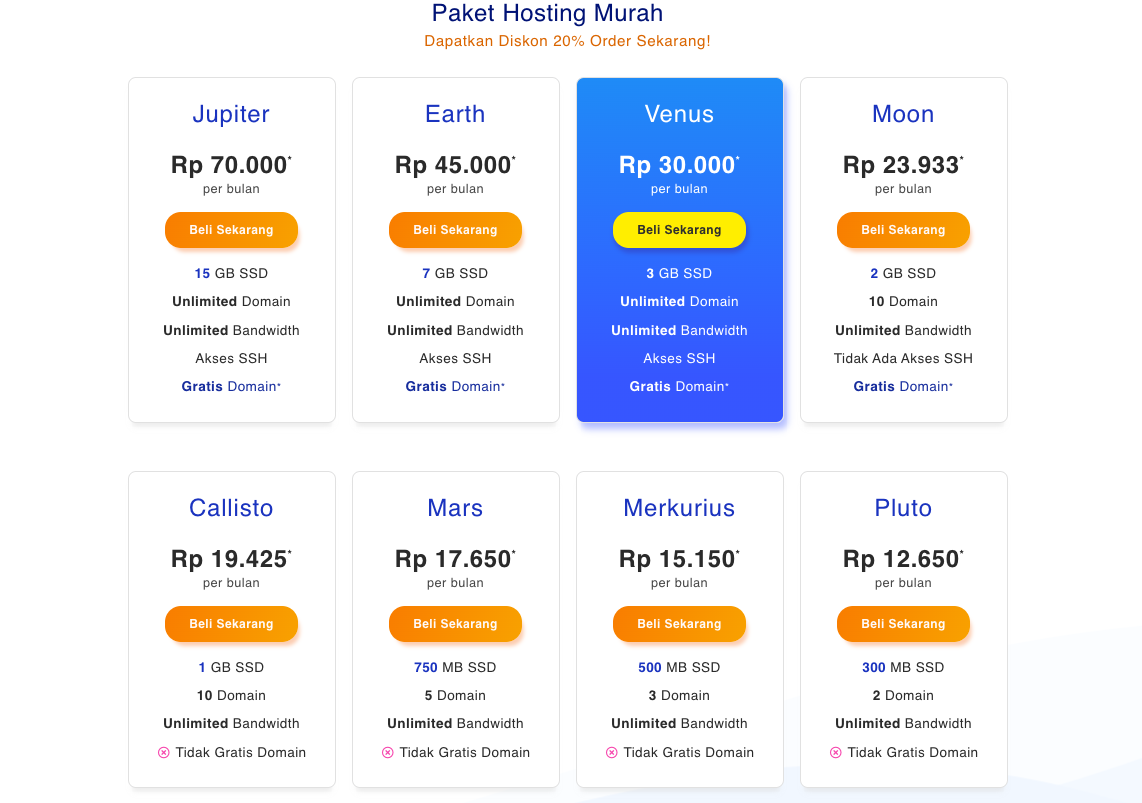Open the Gratis Domain link under Earth
This screenshot has height=803, width=1142.
click(x=454, y=387)
